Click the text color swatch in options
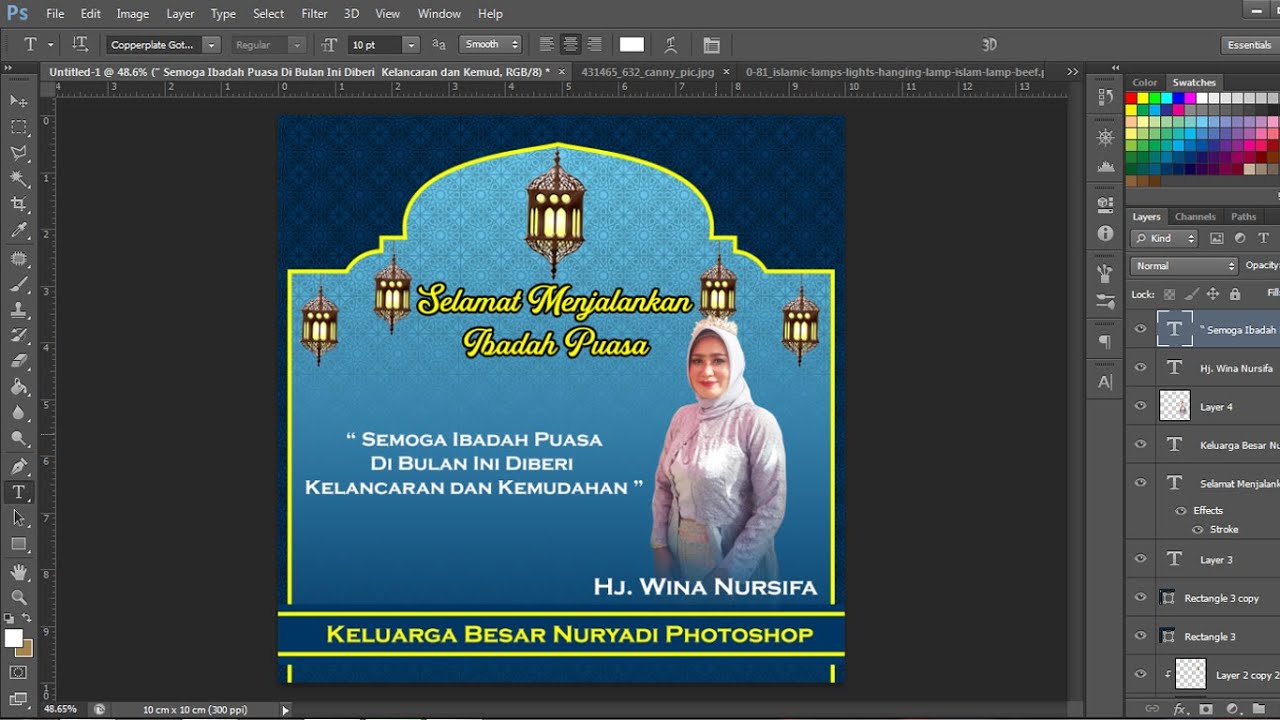Image resolution: width=1280 pixels, height=720 pixels. coord(632,44)
